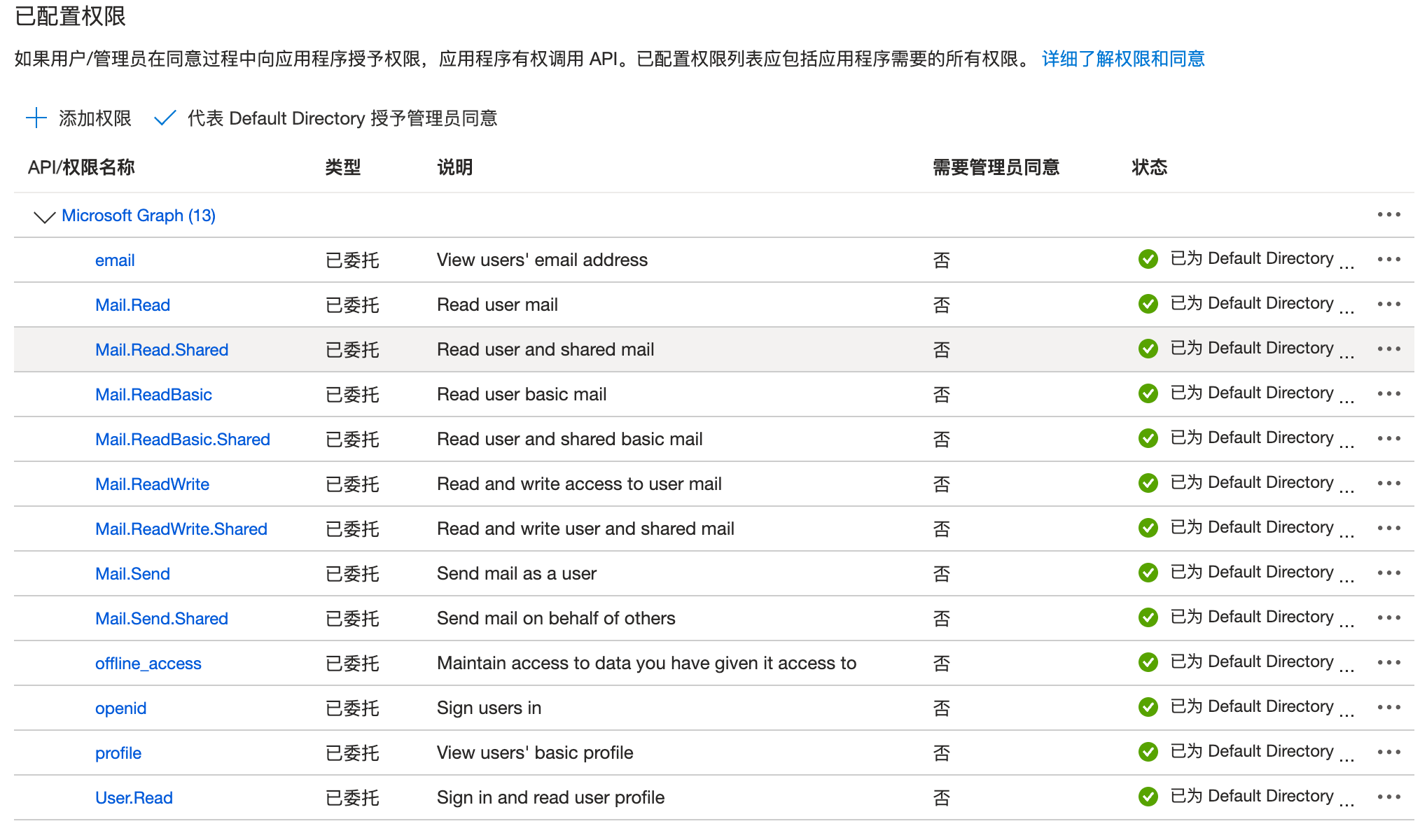Image resolution: width=1420 pixels, height=840 pixels.
Task: Open the more options menu for Microsoft Graph row
Action: (1388, 215)
